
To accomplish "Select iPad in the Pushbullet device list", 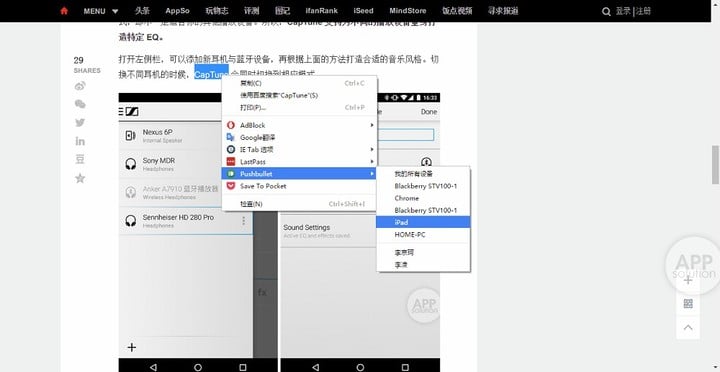I will (x=423, y=222).
